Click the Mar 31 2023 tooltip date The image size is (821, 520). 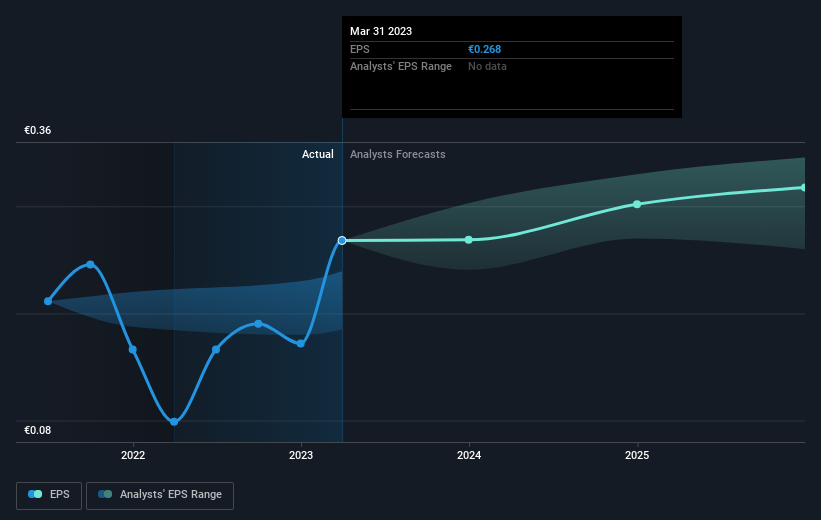(x=381, y=31)
